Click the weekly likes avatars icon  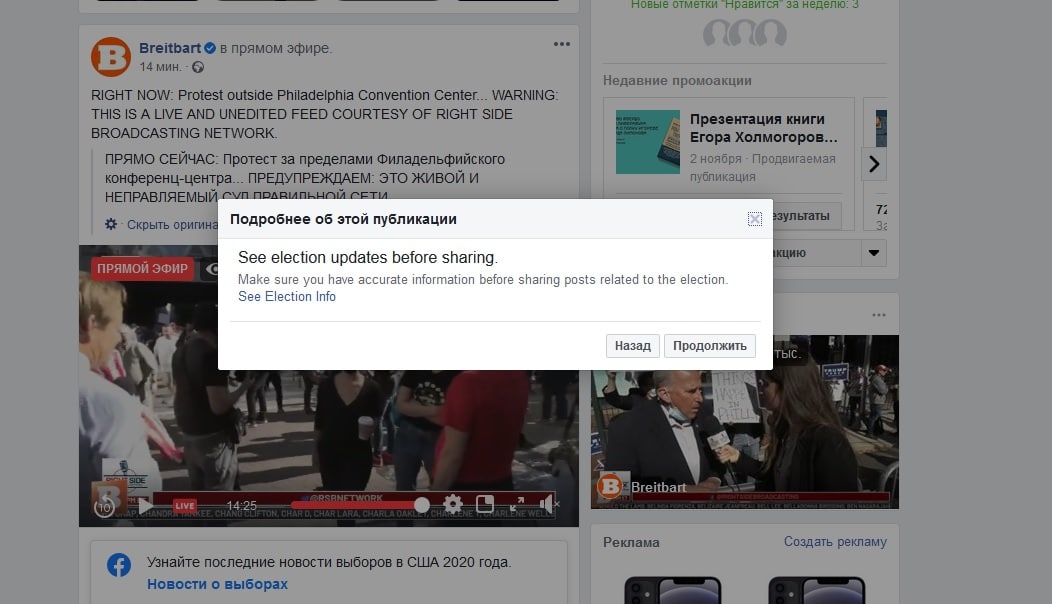(745, 32)
